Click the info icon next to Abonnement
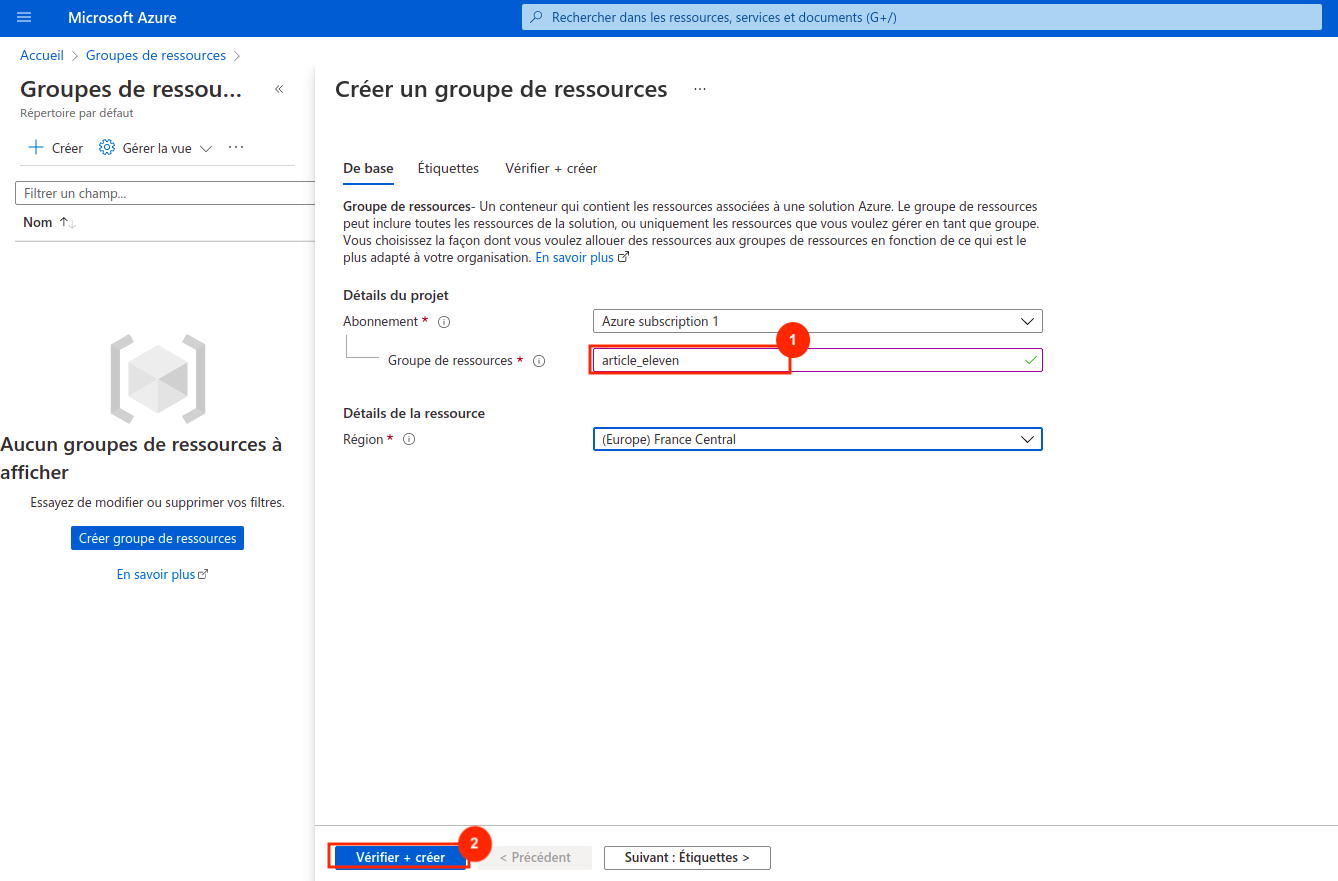The width and height of the screenshot is (1338, 881). 443,321
